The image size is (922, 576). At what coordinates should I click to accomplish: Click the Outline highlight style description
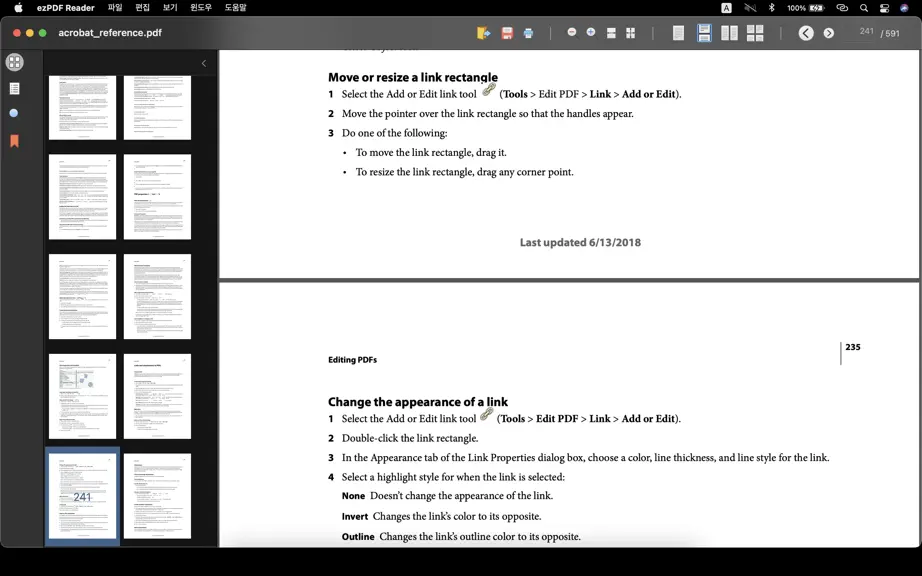coord(461,536)
